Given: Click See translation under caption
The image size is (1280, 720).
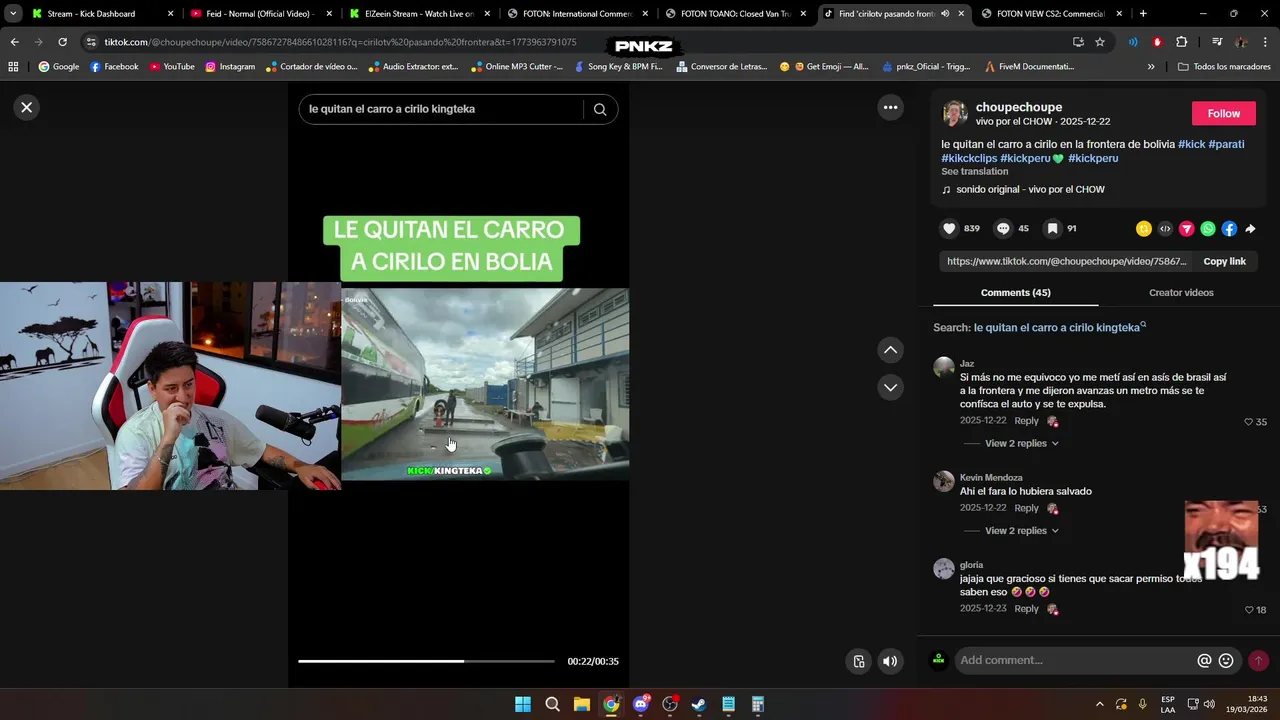Looking at the screenshot, I should [x=974, y=171].
